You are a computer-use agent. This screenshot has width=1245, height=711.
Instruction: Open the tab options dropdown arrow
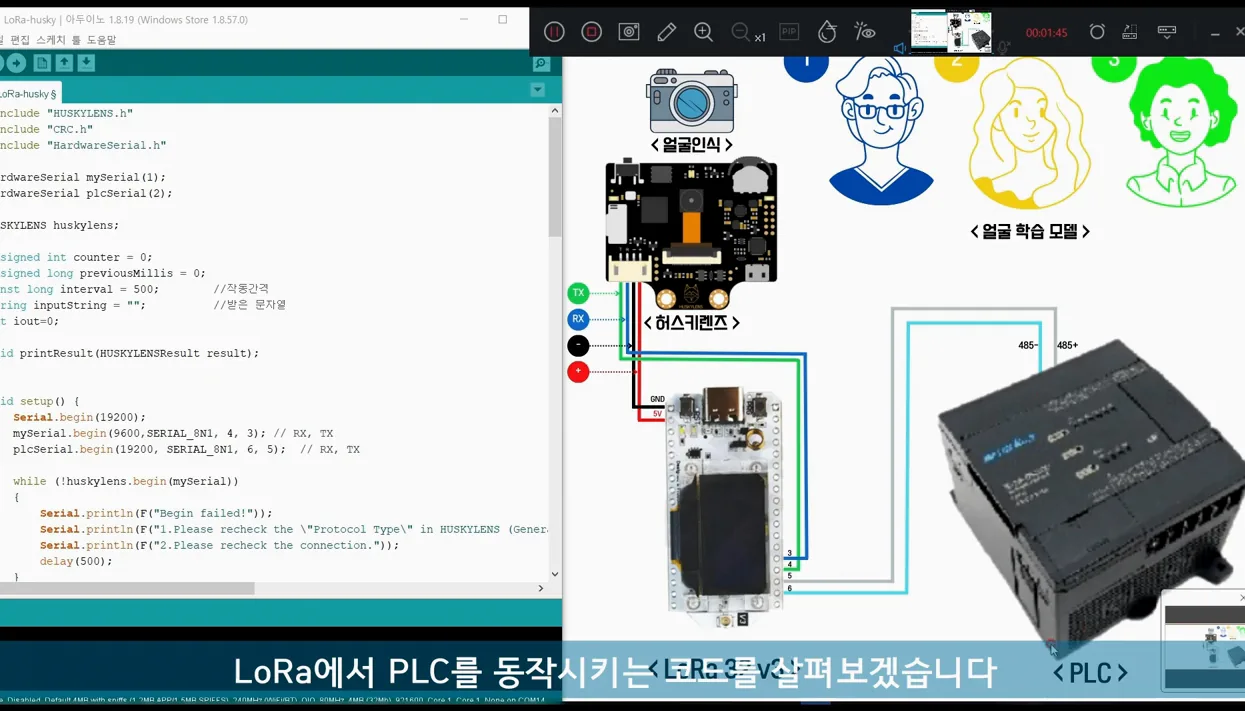click(x=537, y=90)
